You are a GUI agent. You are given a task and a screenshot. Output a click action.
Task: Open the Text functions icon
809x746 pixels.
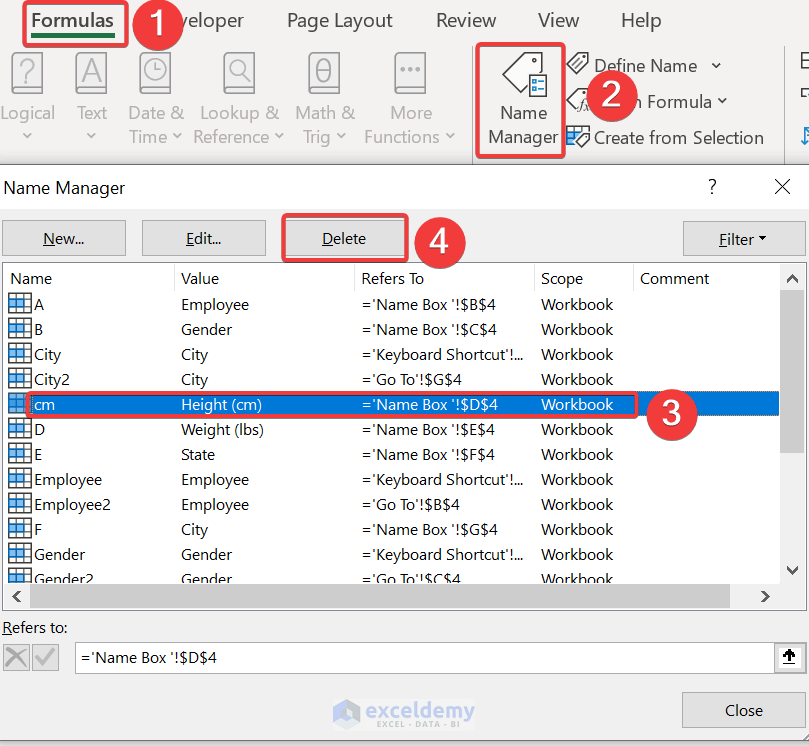click(91, 73)
